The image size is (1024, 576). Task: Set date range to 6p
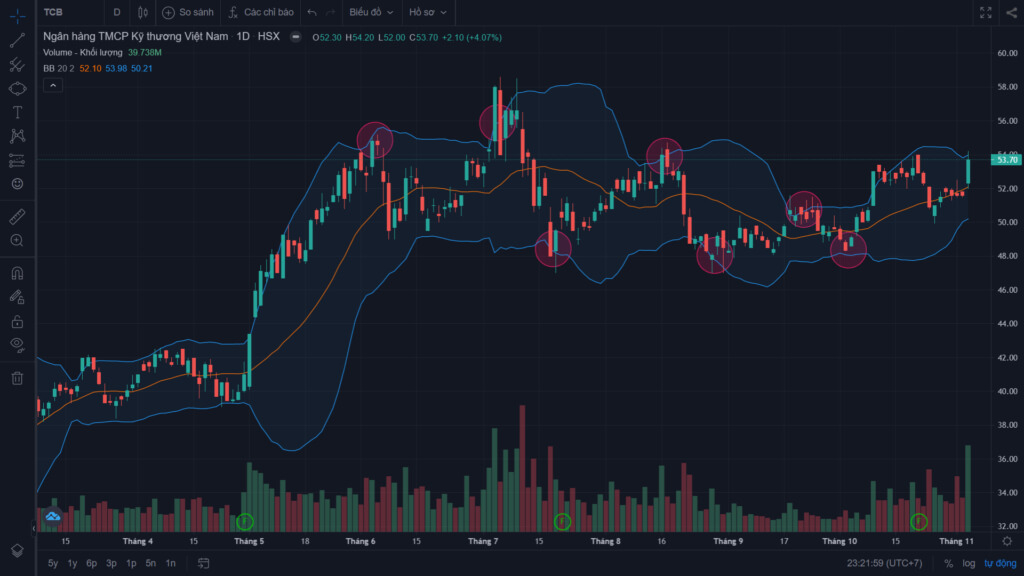(92, 563)
